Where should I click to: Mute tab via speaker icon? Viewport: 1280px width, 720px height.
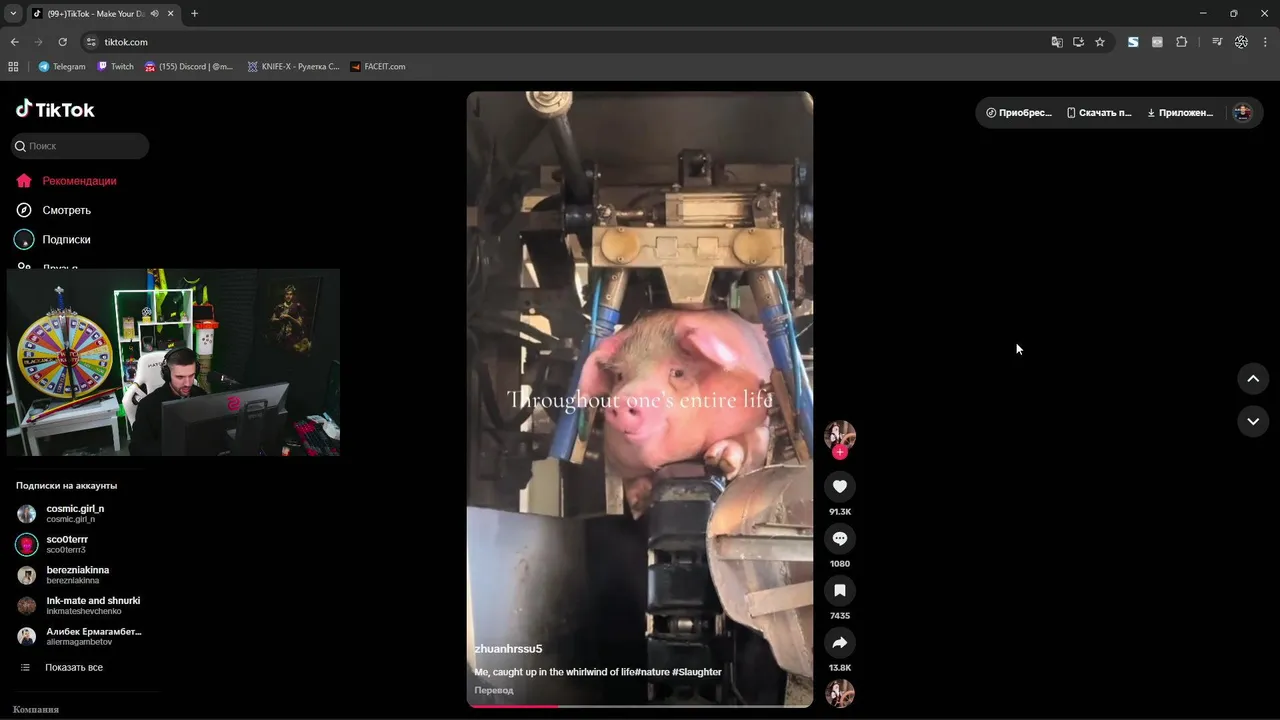tap(155, 14)
